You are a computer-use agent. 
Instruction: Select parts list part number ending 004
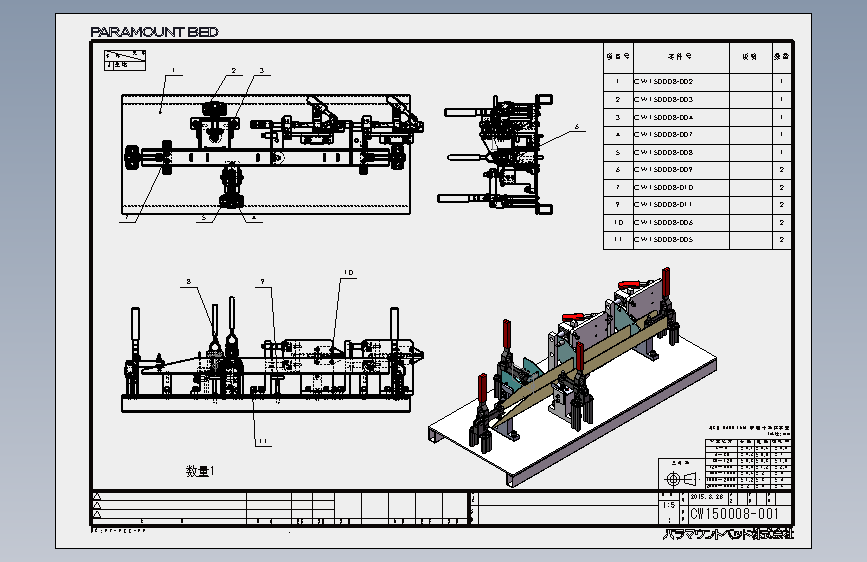(x=664, y=117)
